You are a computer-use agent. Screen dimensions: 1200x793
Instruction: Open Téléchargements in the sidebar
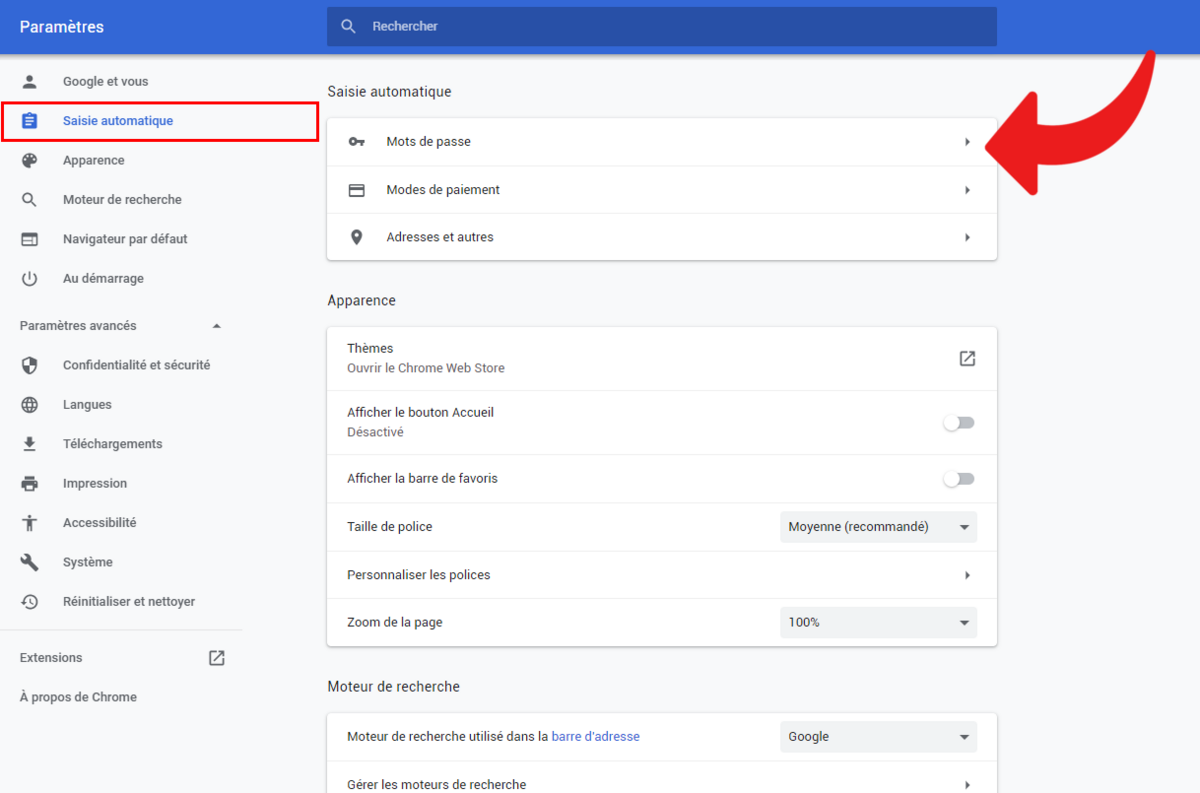coord(112,444)
